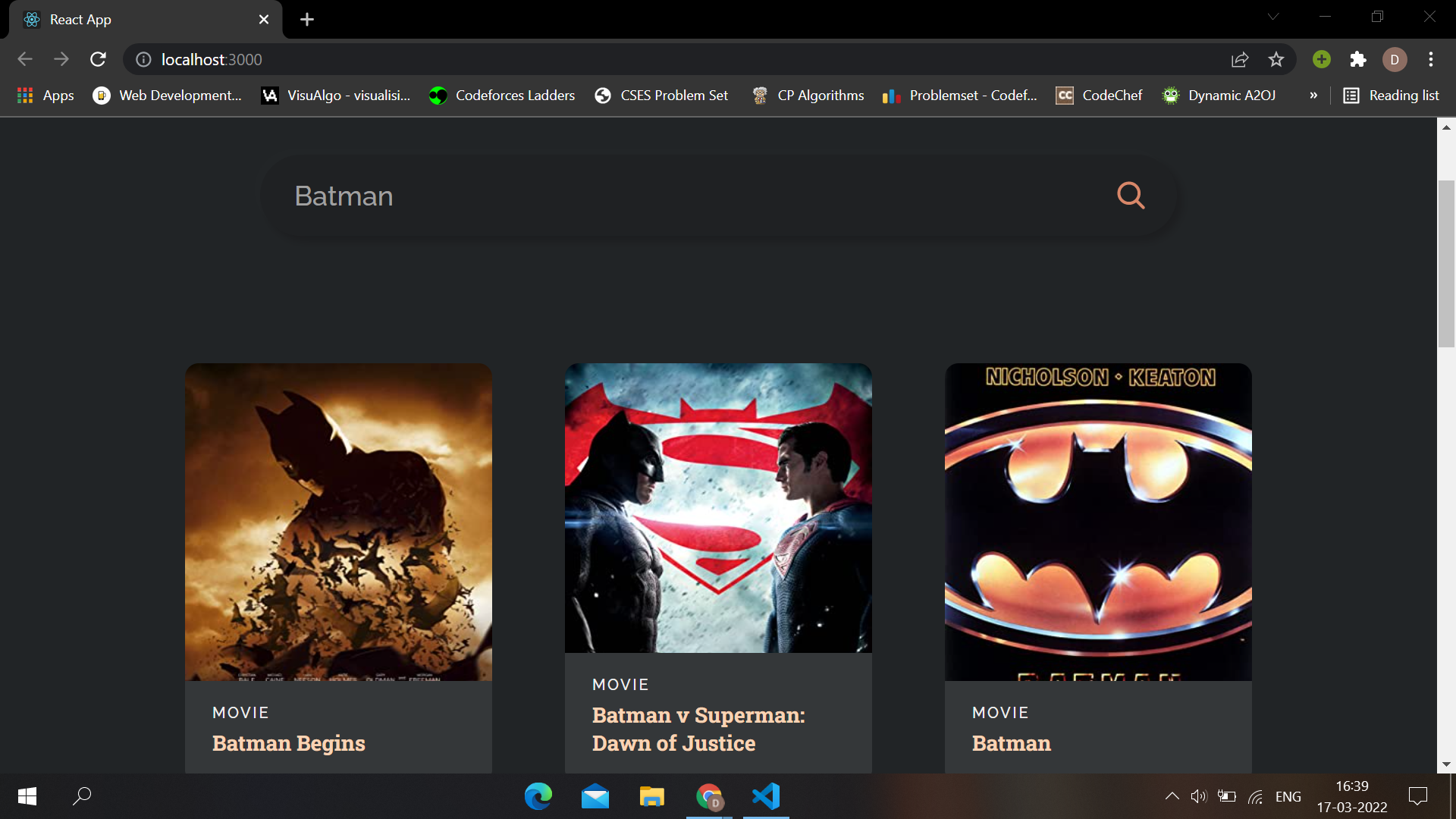Bookmark this page using the star icon
The height and width of the screenshot is (819, 1456).
1276,59
